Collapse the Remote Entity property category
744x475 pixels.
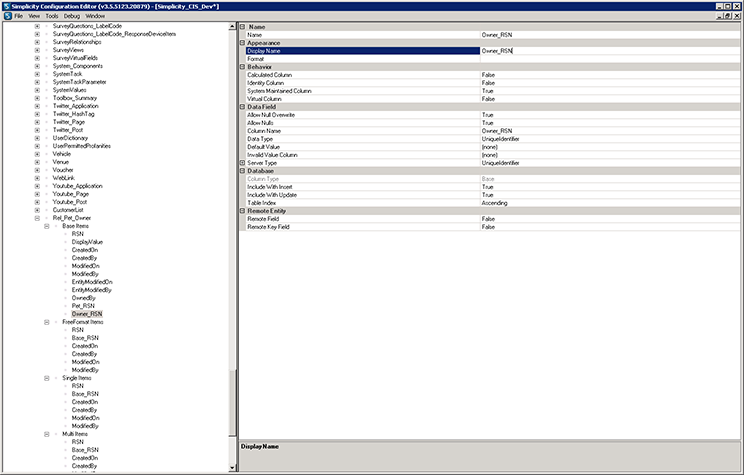pyautogui.click(x=242, y=211)
